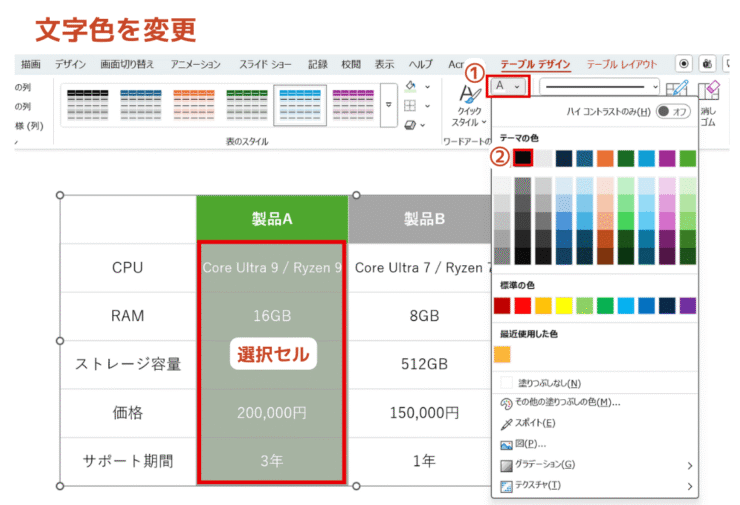The image size is (740, 505).
Task: Open the アニメーション ribbon tab
Action: click(196, 63)
